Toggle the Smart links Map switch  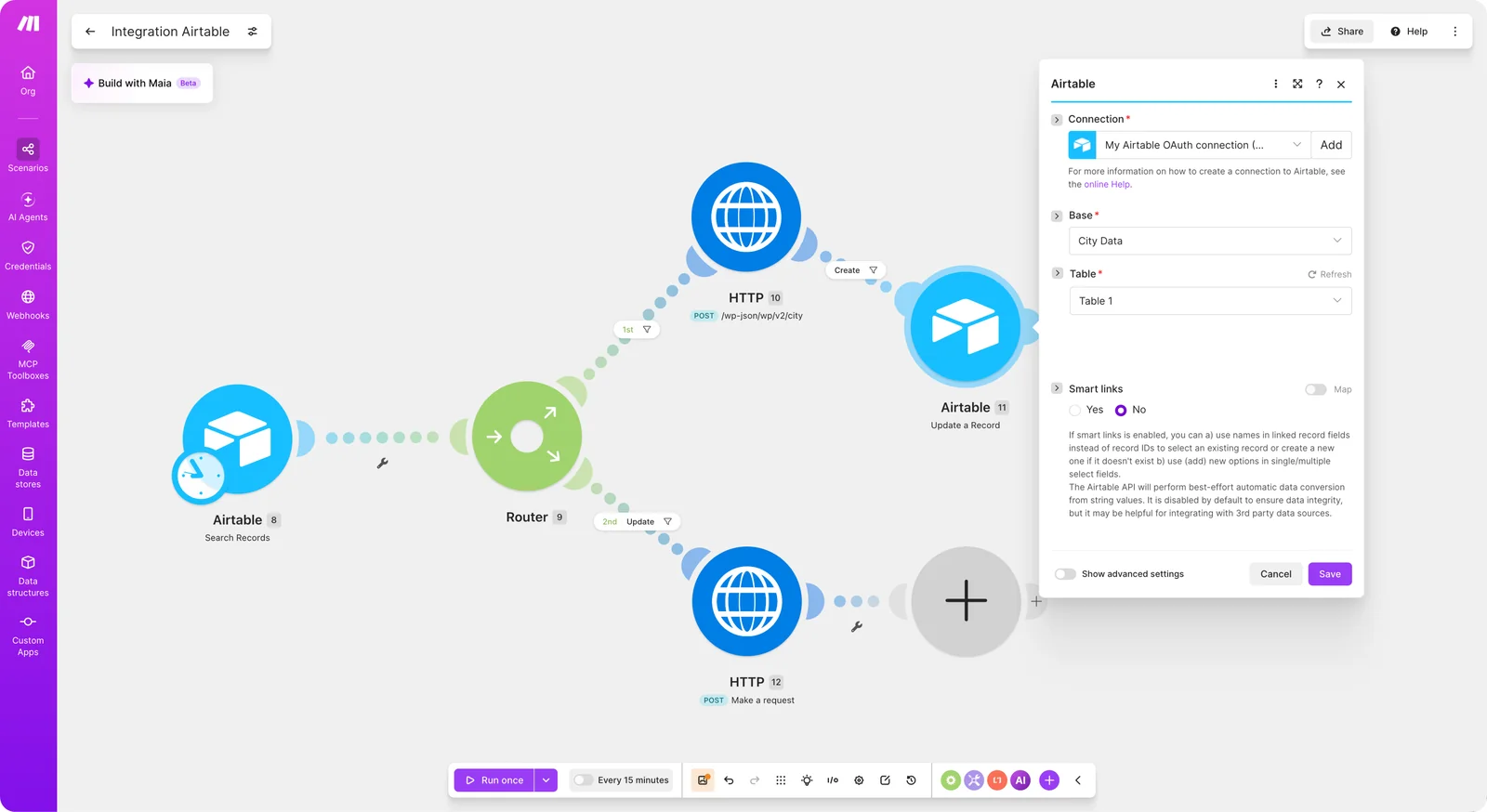click(x=1315, y=389)
